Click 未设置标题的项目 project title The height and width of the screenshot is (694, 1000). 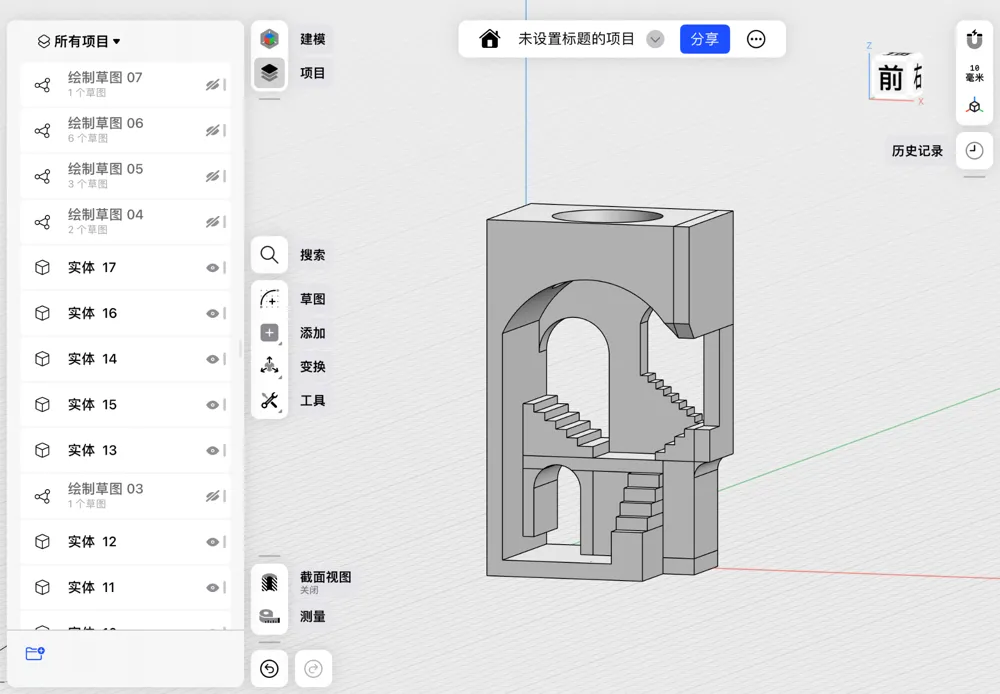pyautogui.click(x=576, y=39)
